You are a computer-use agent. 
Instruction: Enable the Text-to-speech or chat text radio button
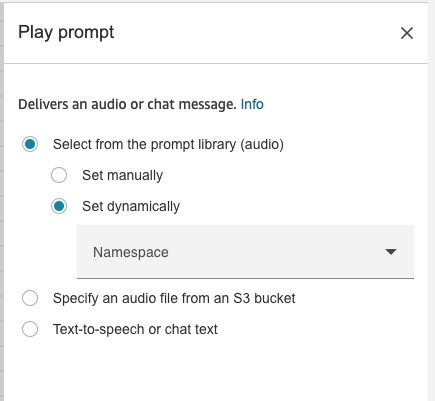click(x=30, y=329)
